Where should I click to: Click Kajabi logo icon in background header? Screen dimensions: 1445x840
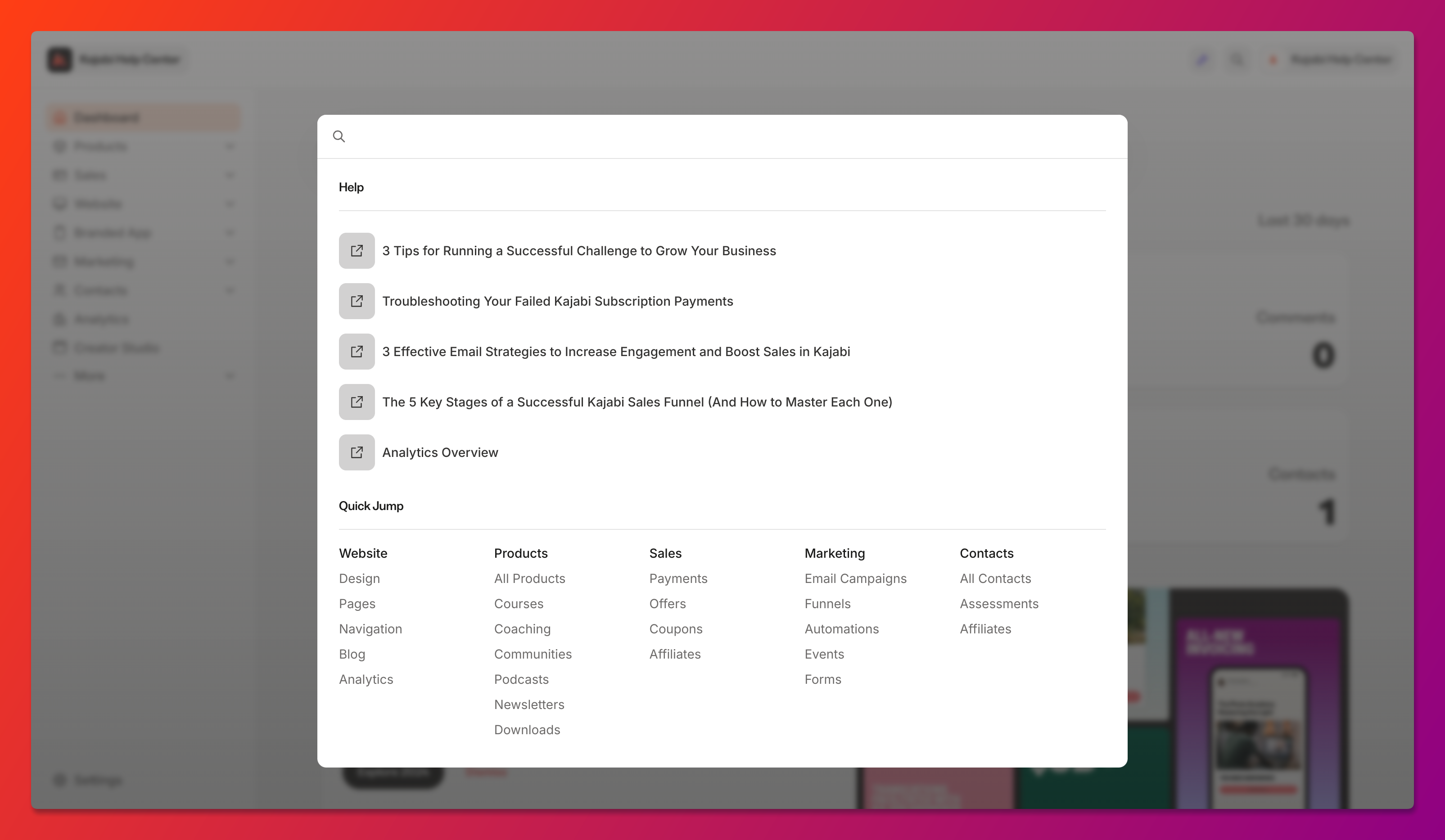pyautogui.click(x=59, y=59)
